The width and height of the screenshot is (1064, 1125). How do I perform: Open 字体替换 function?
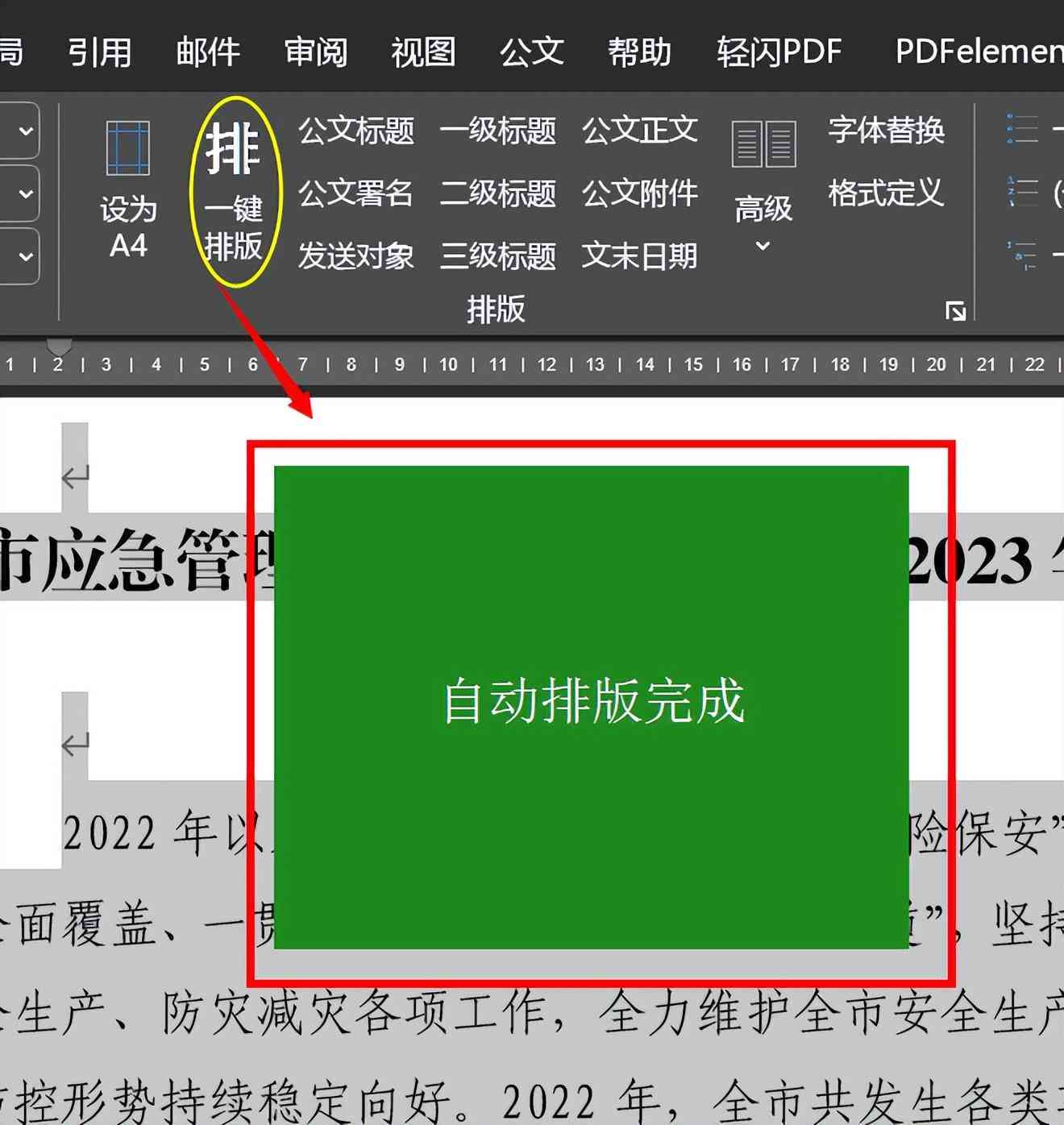[x=886, y=130]
